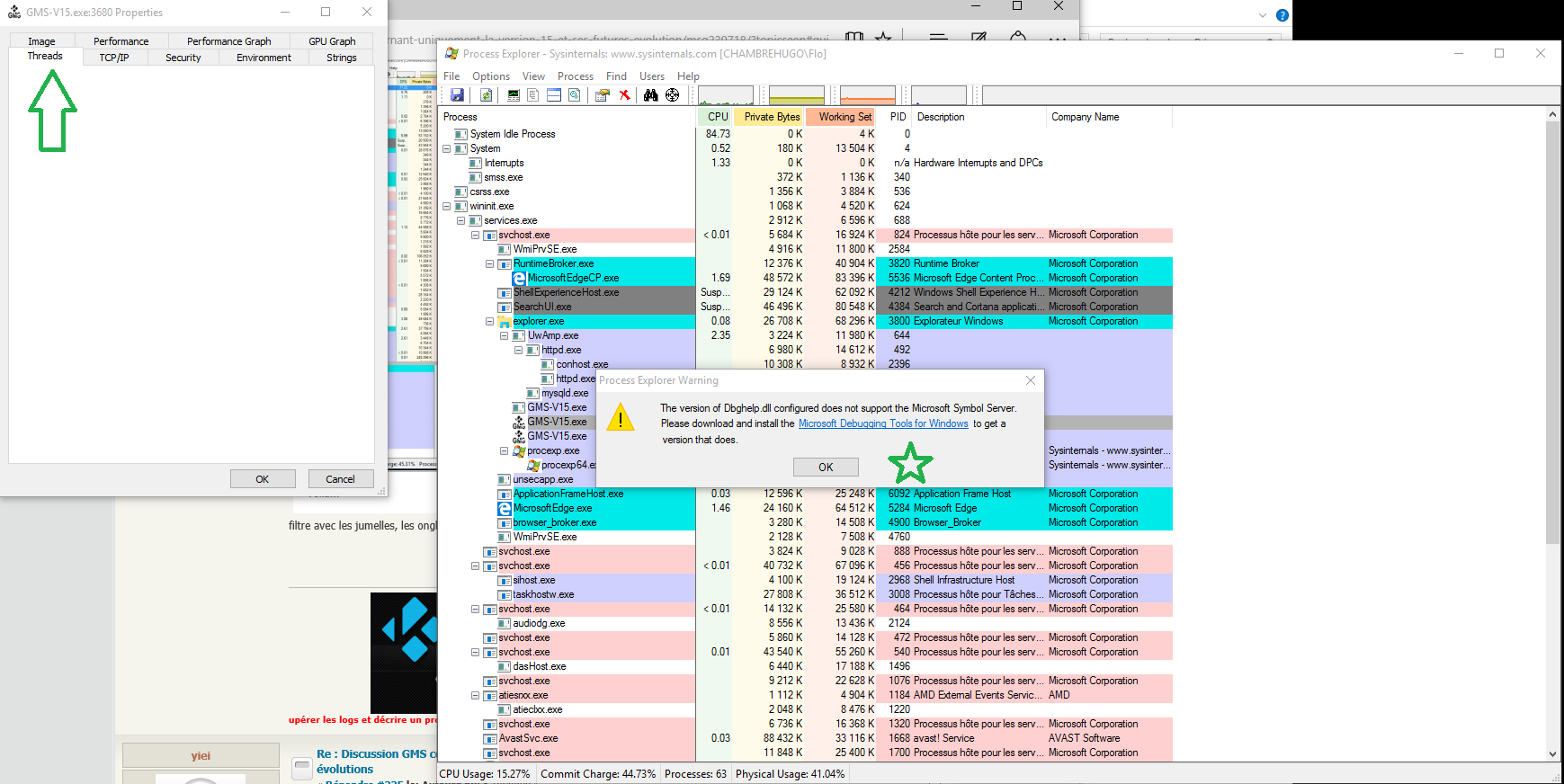
Task: Click the Process Explorer title bar icon
Action: coord(451,54)
